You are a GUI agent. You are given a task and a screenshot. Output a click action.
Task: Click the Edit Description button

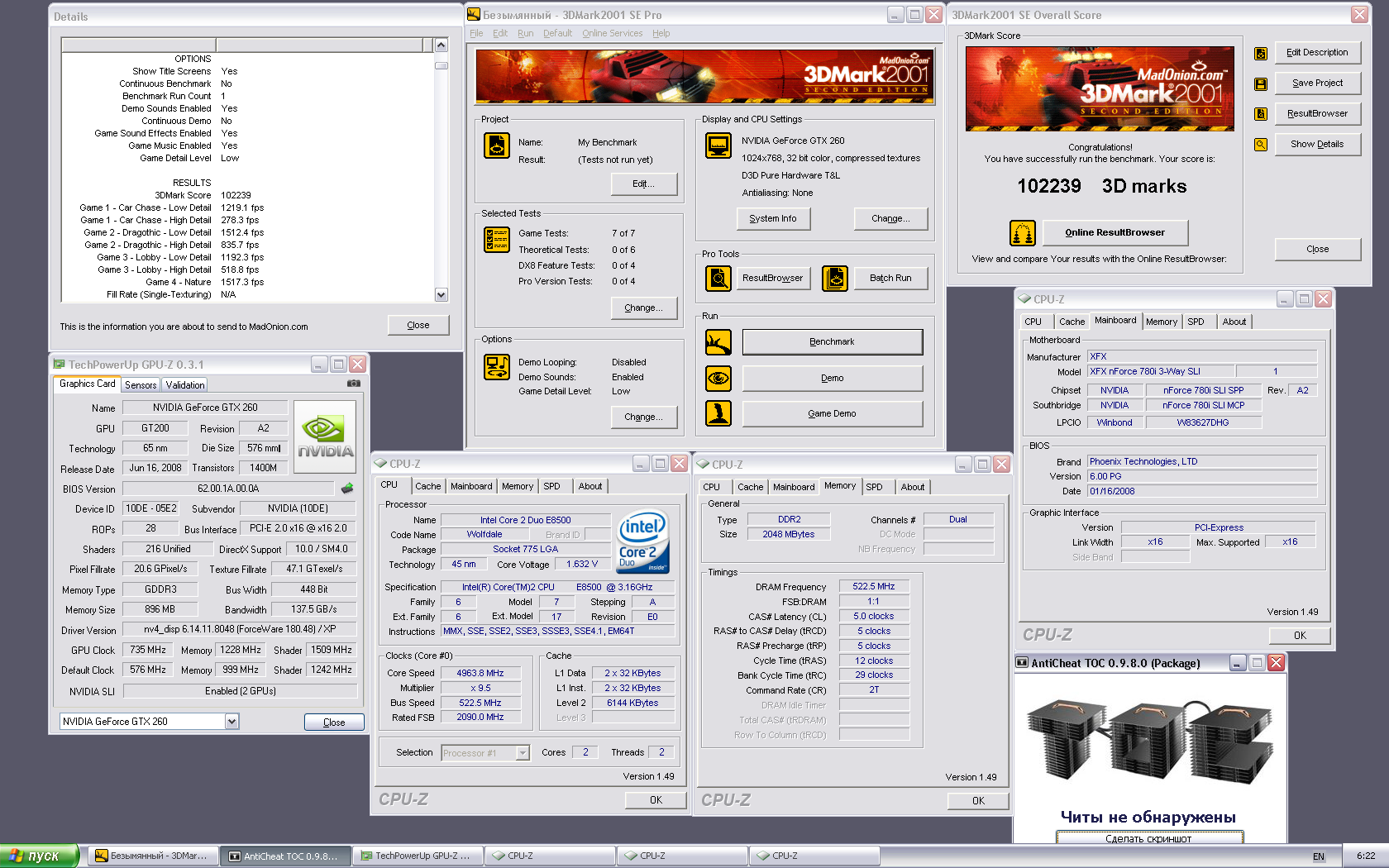[1318, 53]
